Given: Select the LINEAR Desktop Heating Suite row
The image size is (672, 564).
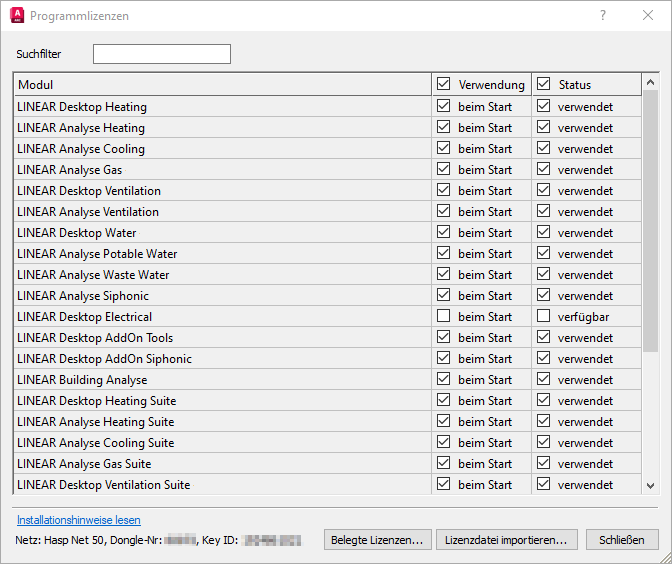Looking at the screenshot, I should (x=328, y=400).
